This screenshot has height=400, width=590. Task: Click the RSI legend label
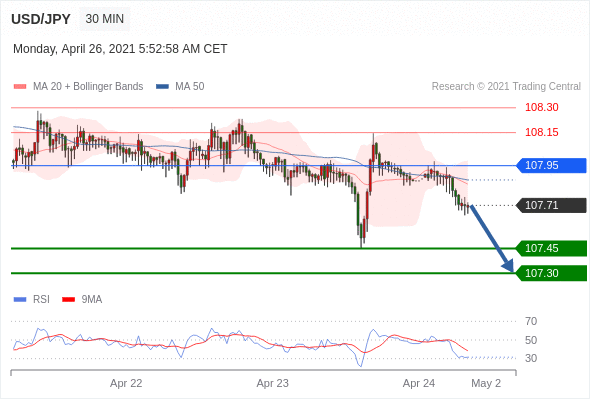click(41, 300)
